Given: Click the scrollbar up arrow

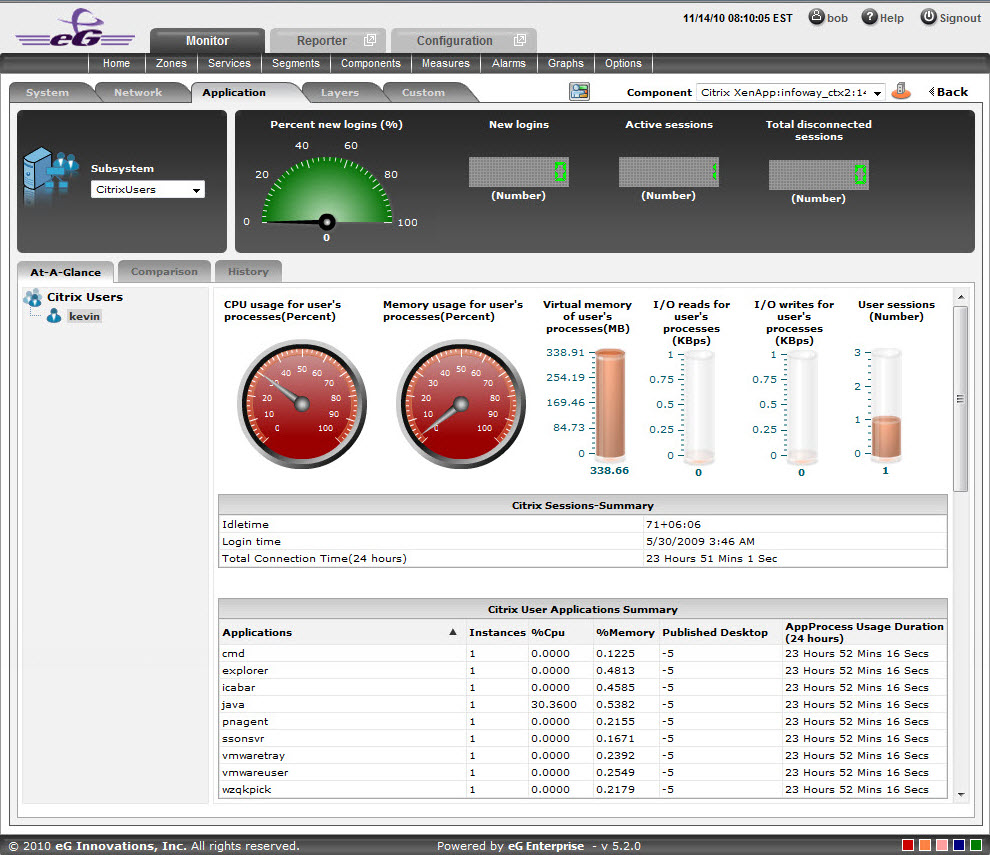Looking at the screenshot, I should pos(960,297).
